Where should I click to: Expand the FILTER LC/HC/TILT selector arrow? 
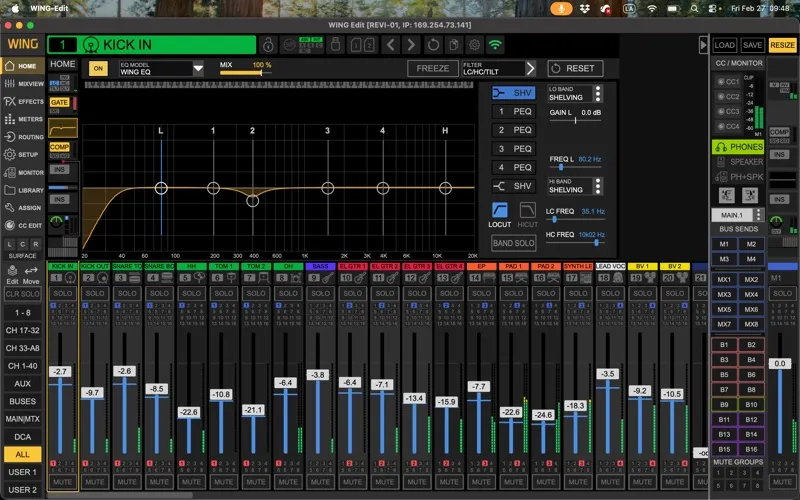(x=531, y=68)
